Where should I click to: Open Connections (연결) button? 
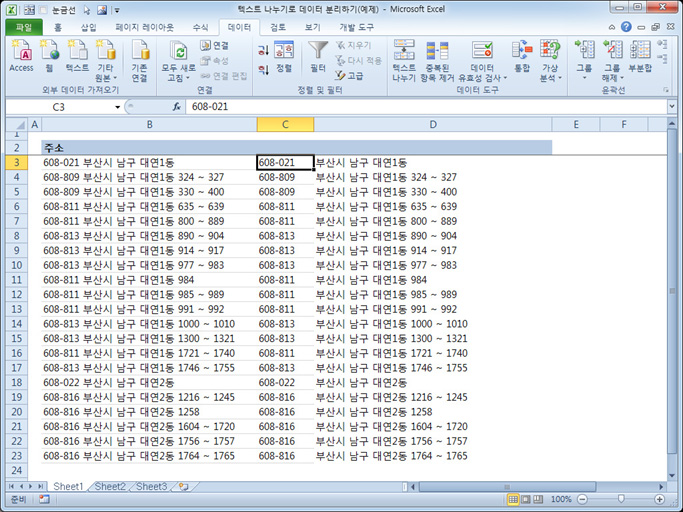(x=214, y=45)
